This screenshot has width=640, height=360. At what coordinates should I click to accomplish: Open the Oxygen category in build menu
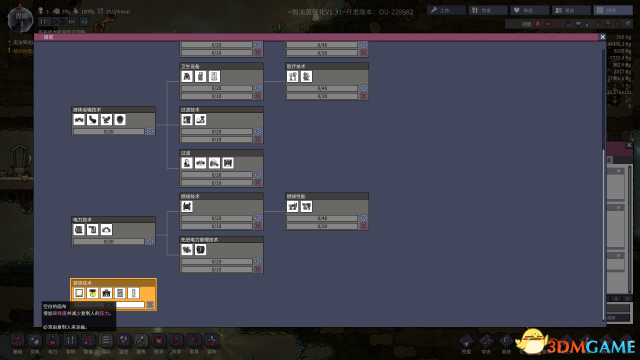[x=35, y=341]
